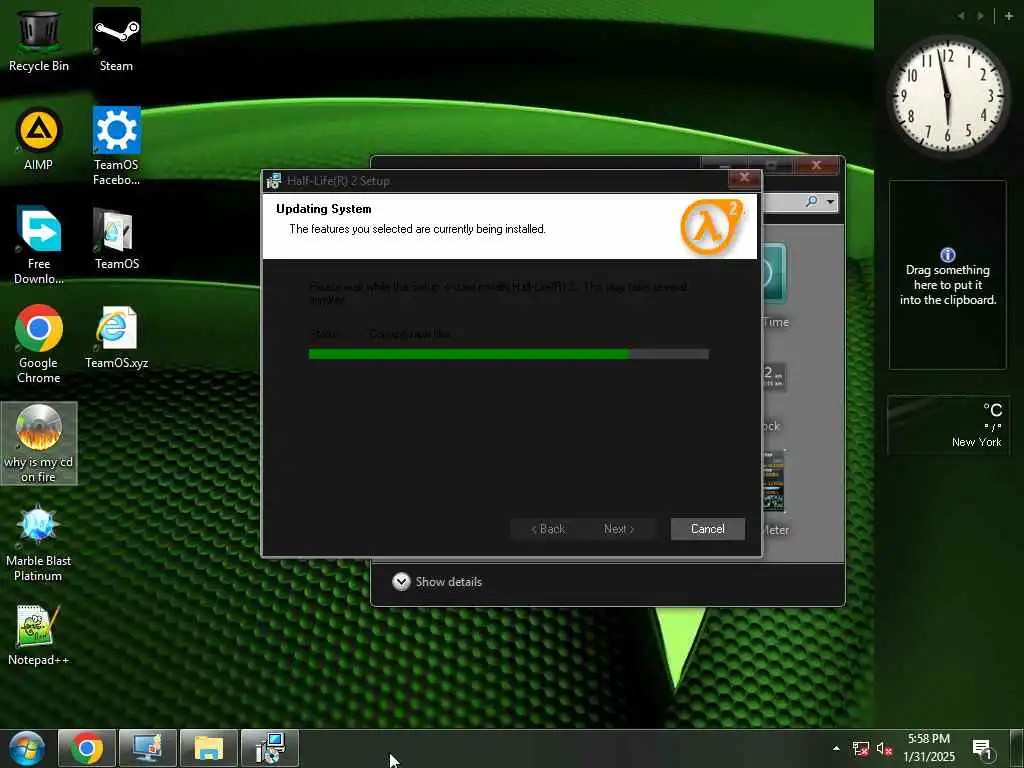Open the monitor app in the taskbar

148,748
